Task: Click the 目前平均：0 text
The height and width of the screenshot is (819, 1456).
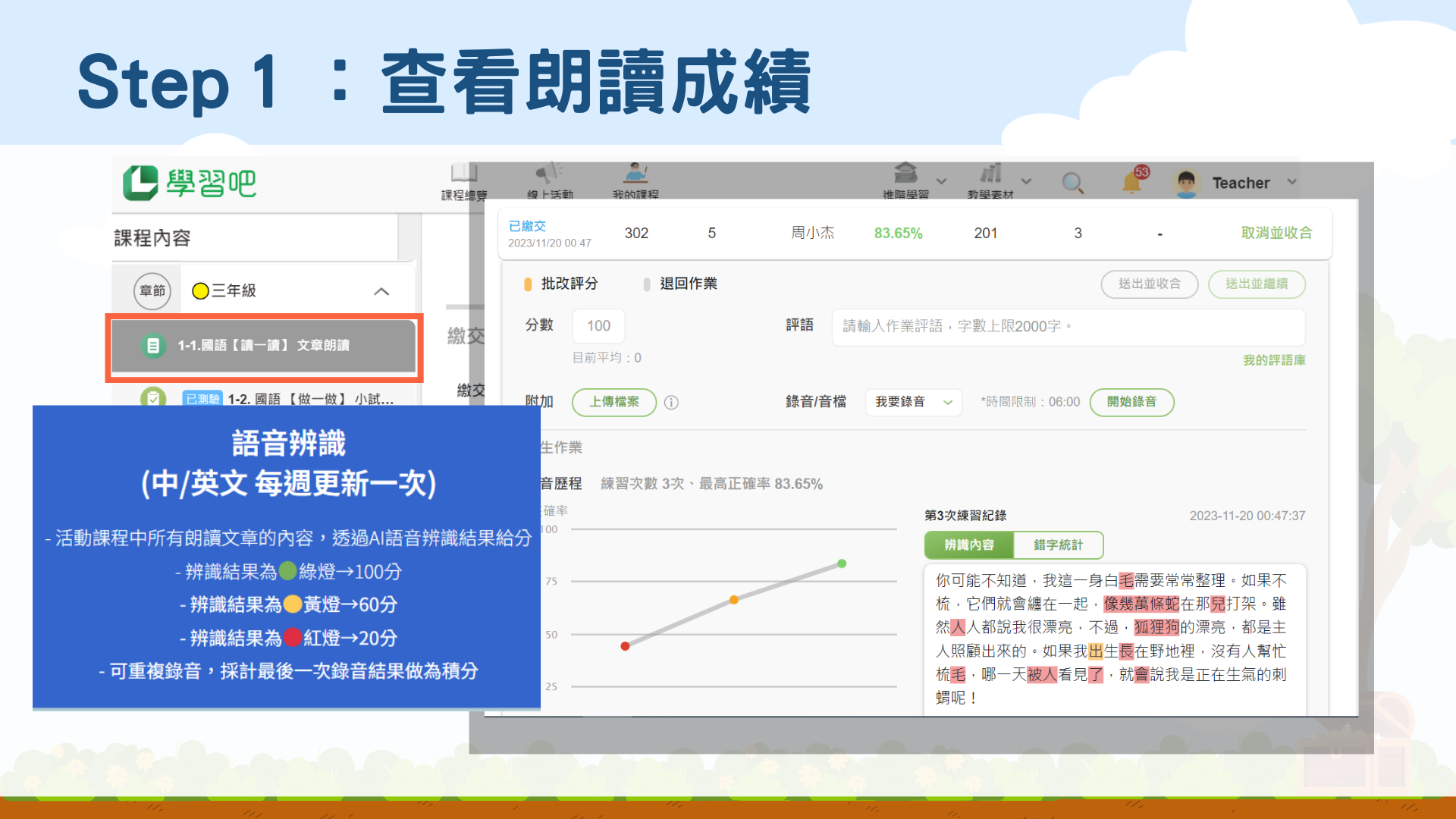Action: (x=607, y=358)
